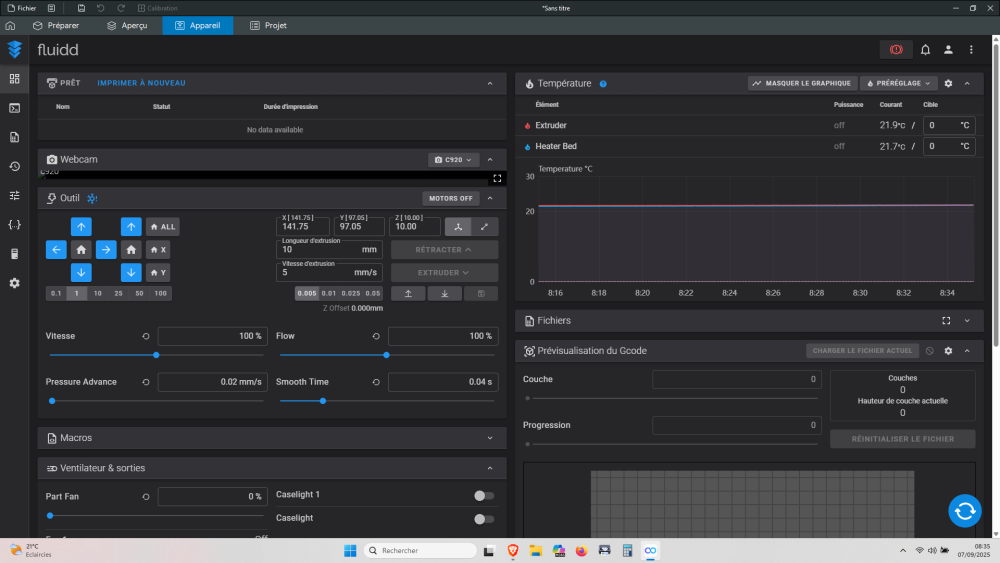Viewport: 1000px width, 563px height.
Task: Open temperature panel settings gear
Action: [948, 84]
